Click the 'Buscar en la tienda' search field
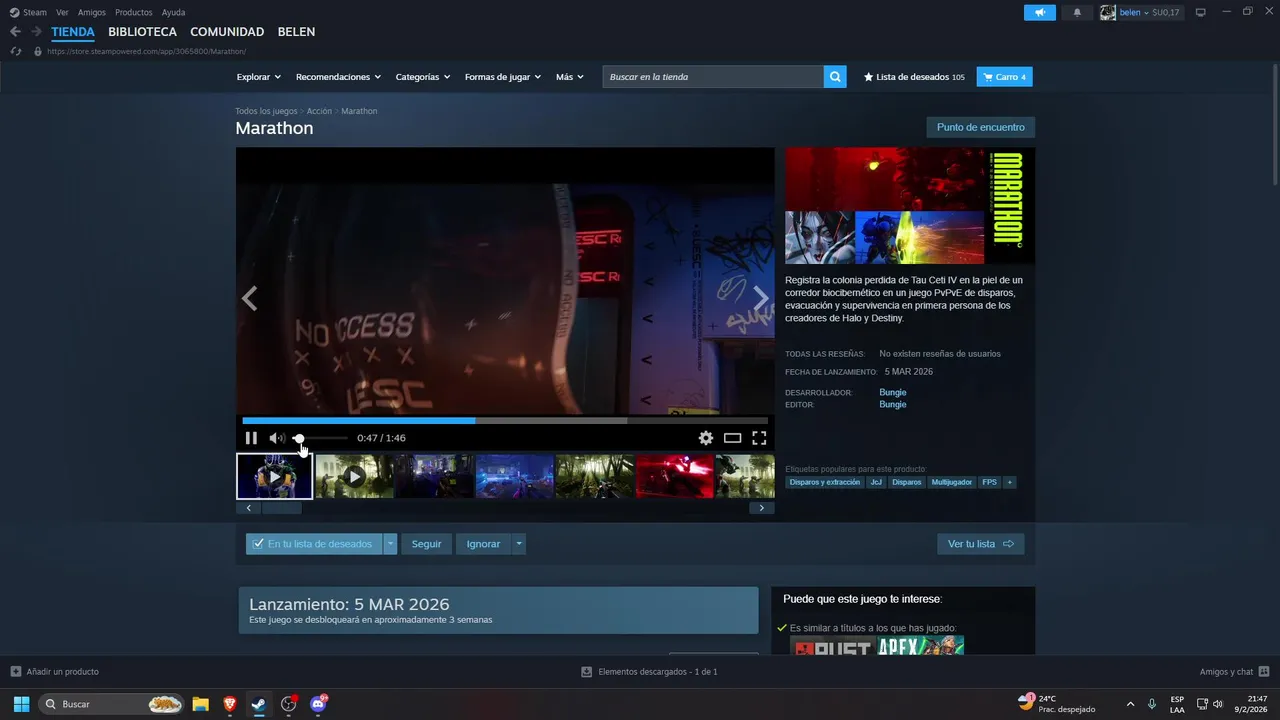 coord(713,77)
